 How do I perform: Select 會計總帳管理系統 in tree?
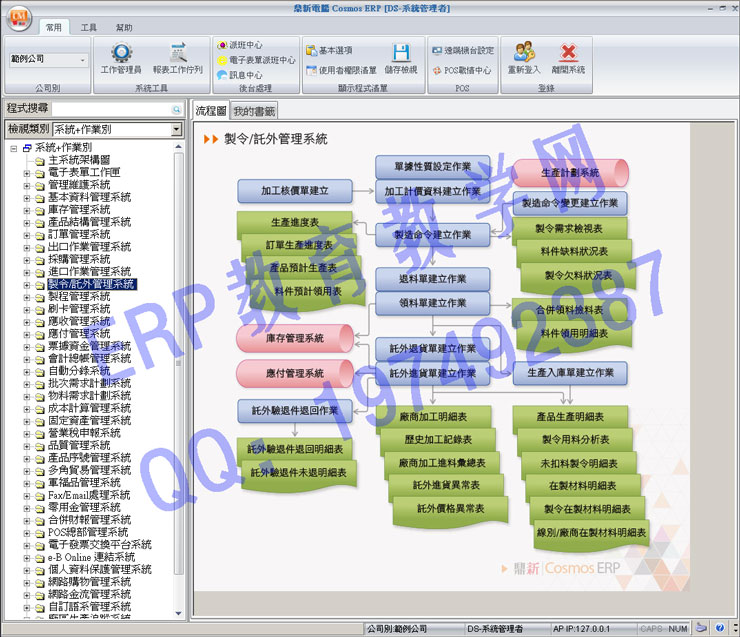[x=89, y=359]
